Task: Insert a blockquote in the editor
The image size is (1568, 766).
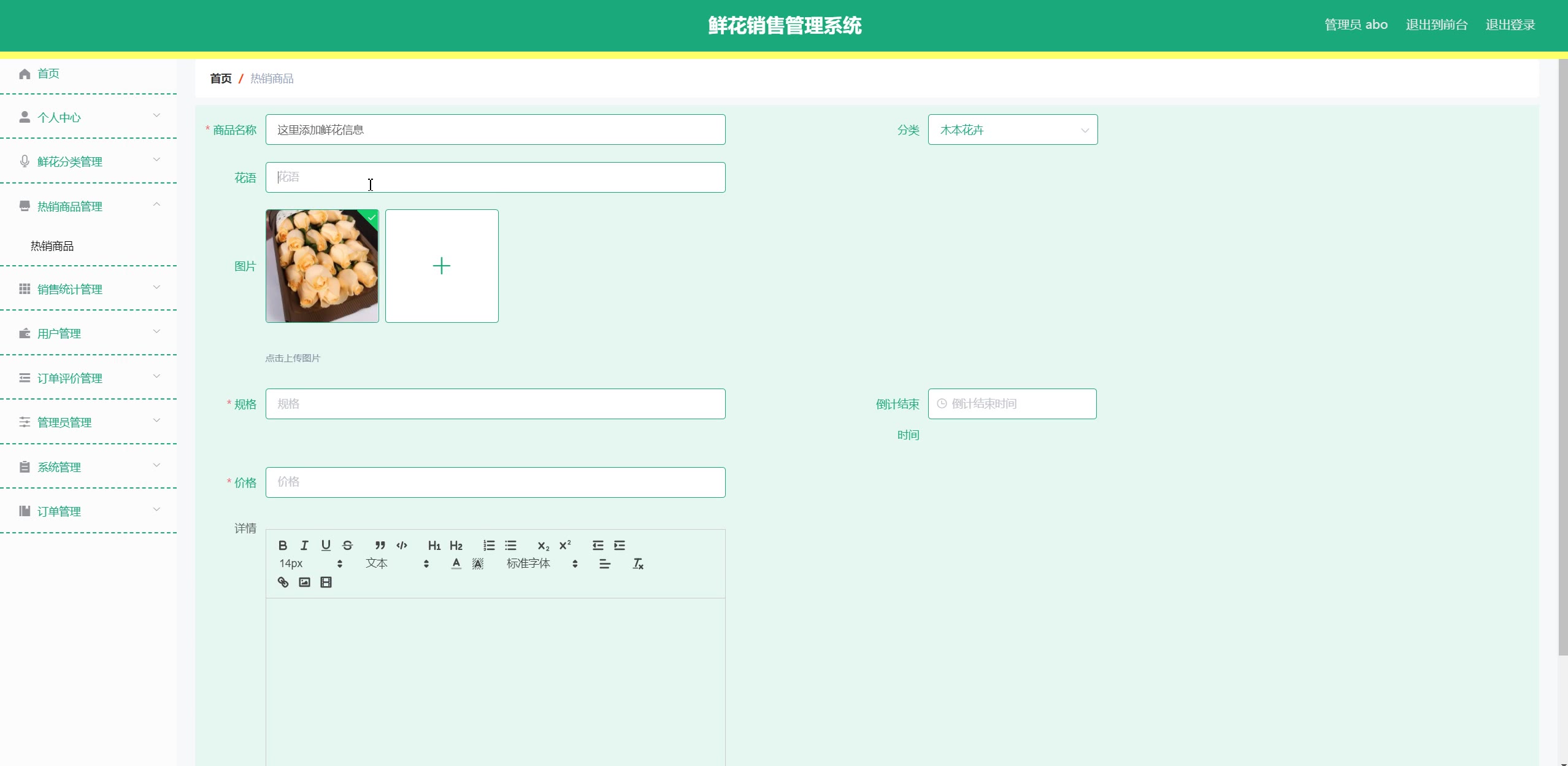Action: (x=380, y=545)
